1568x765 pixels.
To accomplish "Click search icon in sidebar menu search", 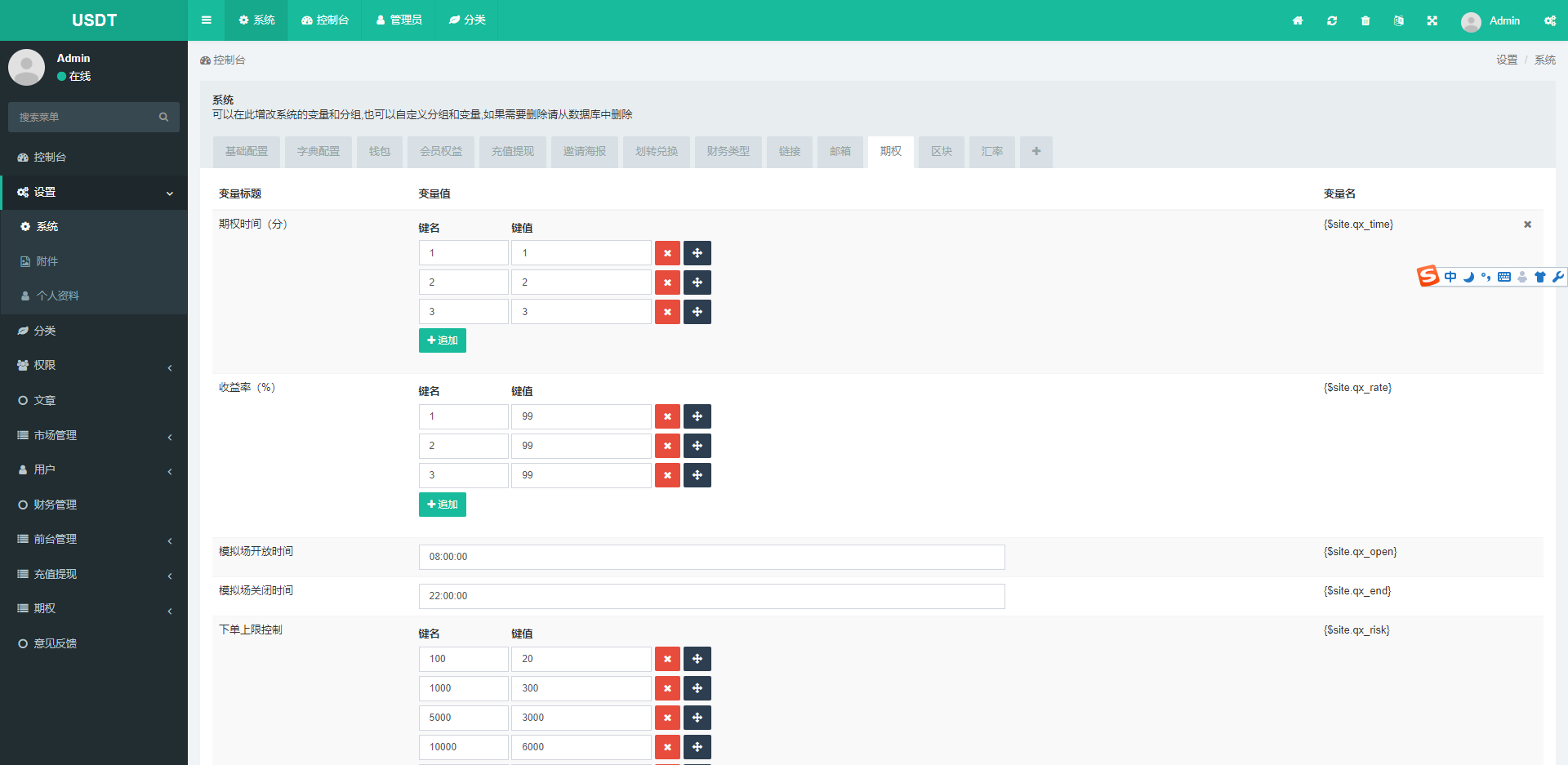I will (x=163, y=117).
